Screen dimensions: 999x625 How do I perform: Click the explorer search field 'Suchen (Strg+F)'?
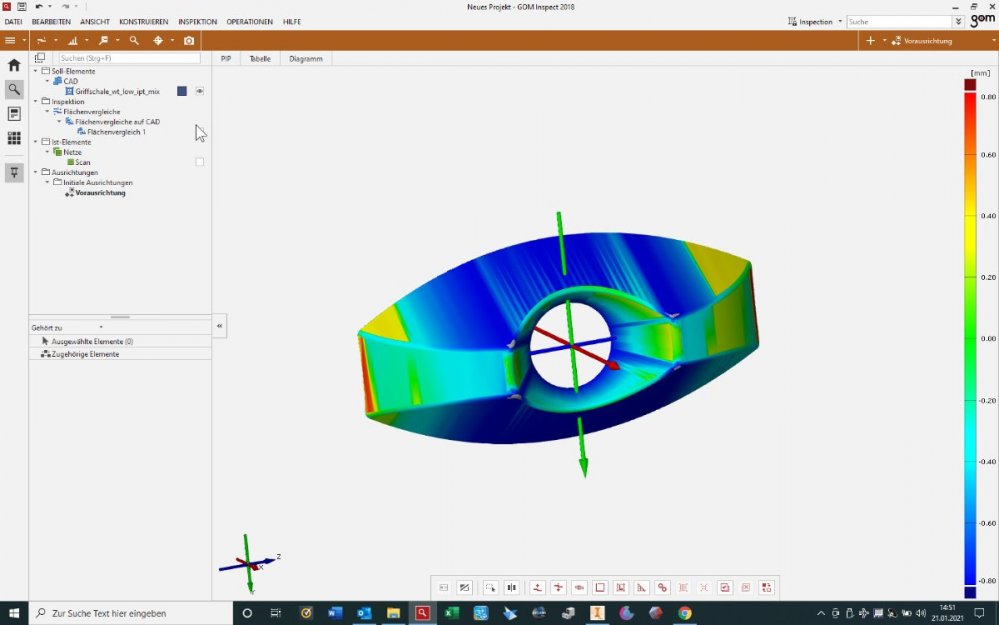pyautogui.click(x=128, y=58)
